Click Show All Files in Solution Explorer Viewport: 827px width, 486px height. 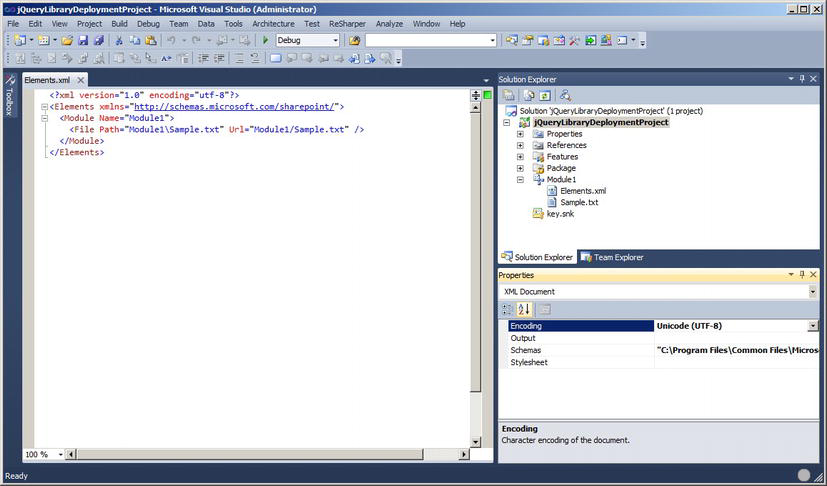coord(528,96)
